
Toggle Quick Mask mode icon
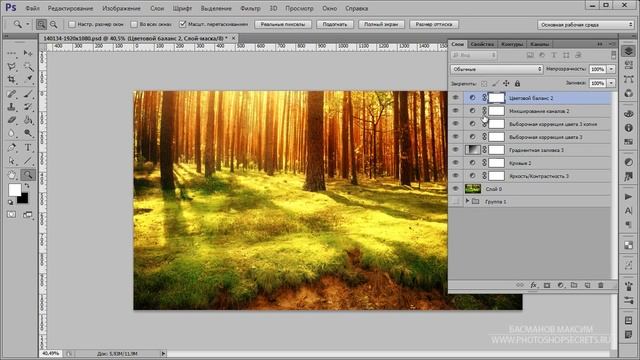[11, 214]
